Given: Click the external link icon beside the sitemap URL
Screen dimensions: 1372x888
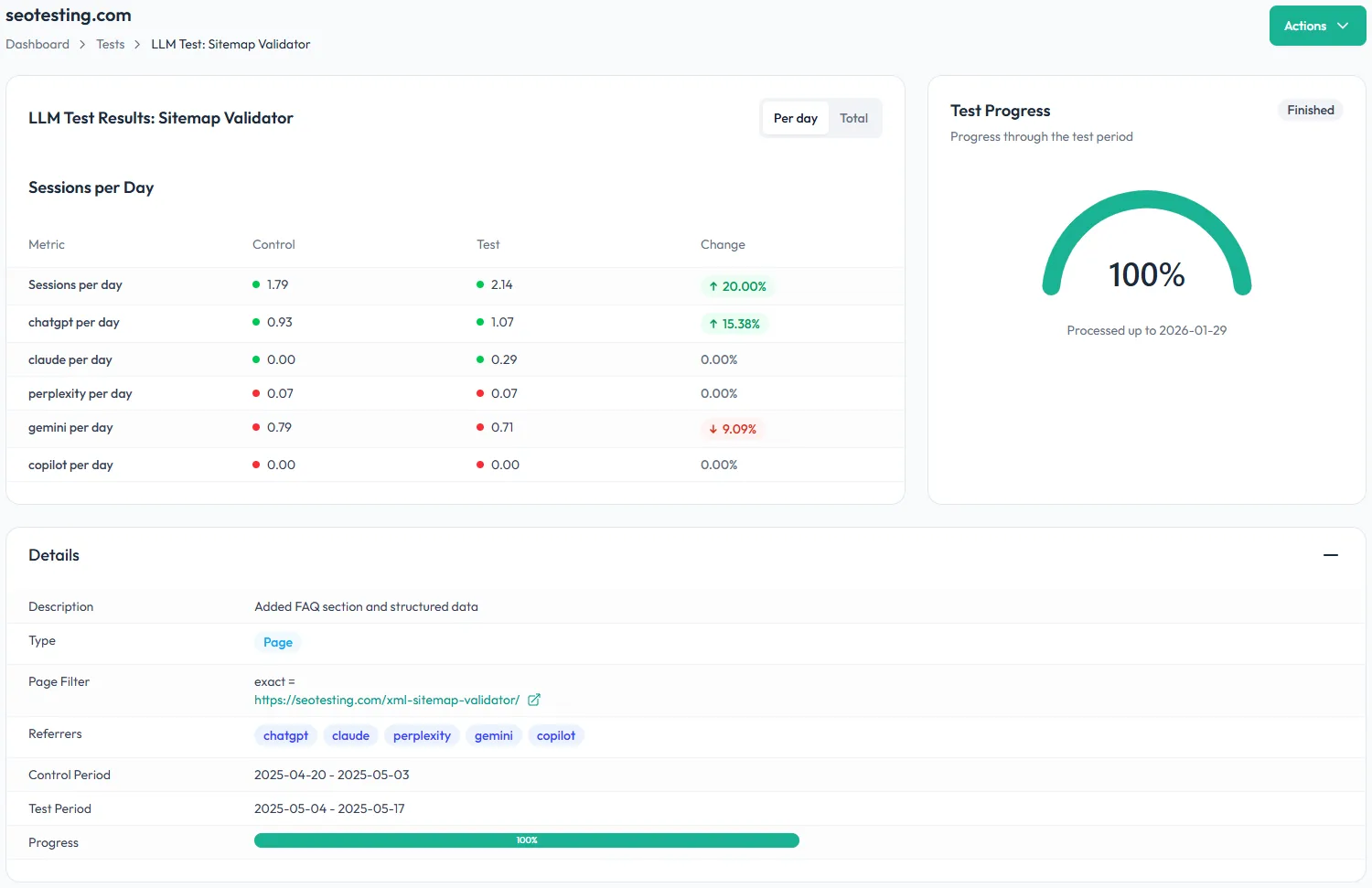Looking at the screenshot, I should point(534,700).
